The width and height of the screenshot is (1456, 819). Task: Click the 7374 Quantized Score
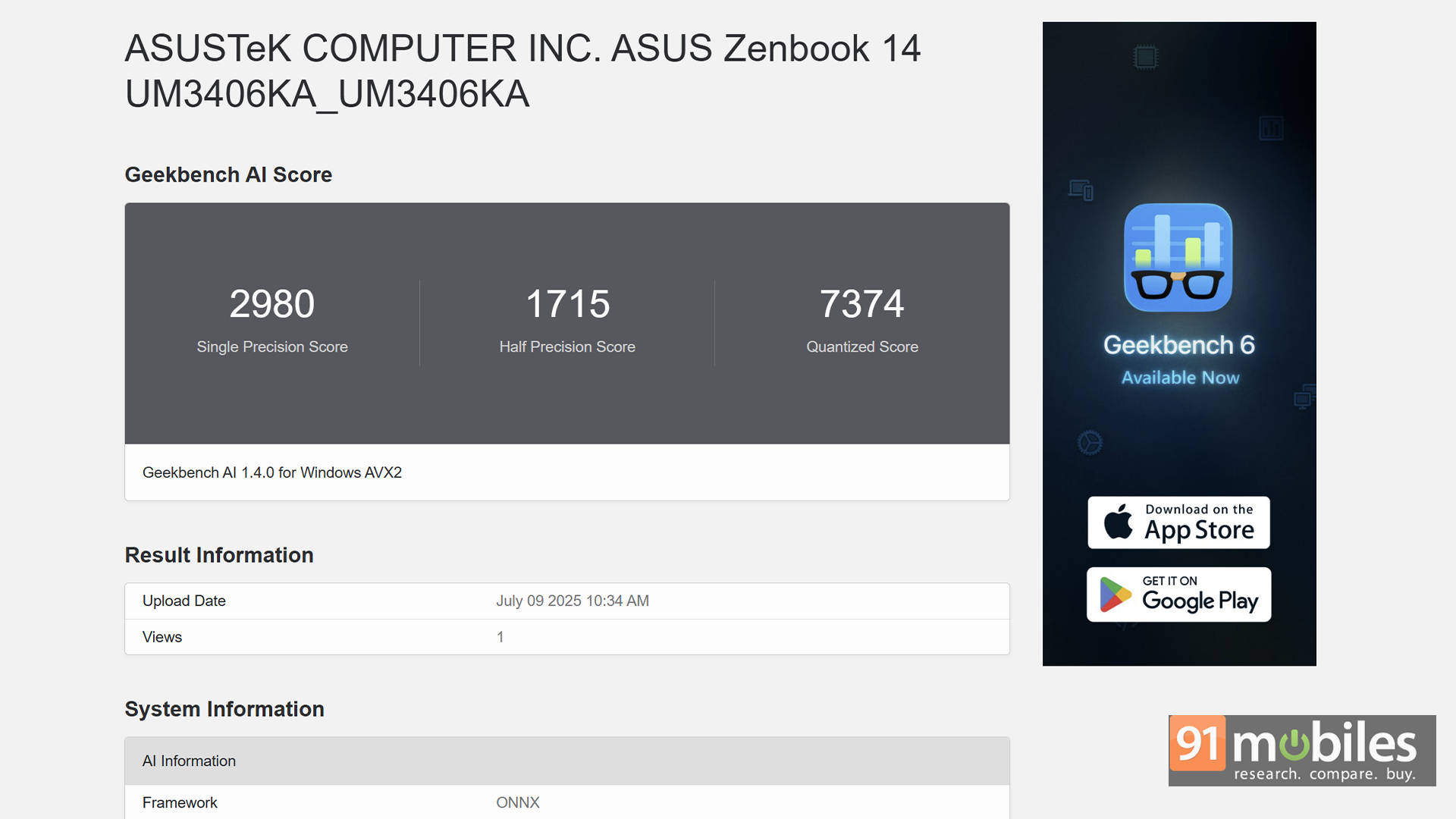pyautogui.click(x=861, y=304)
